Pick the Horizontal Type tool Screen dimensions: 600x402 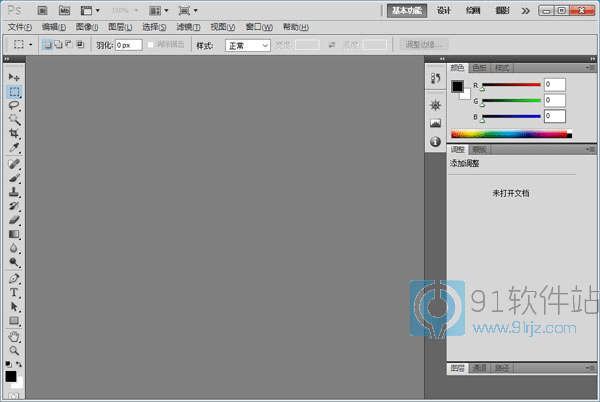pyautogui.click(x=14, y=293)
